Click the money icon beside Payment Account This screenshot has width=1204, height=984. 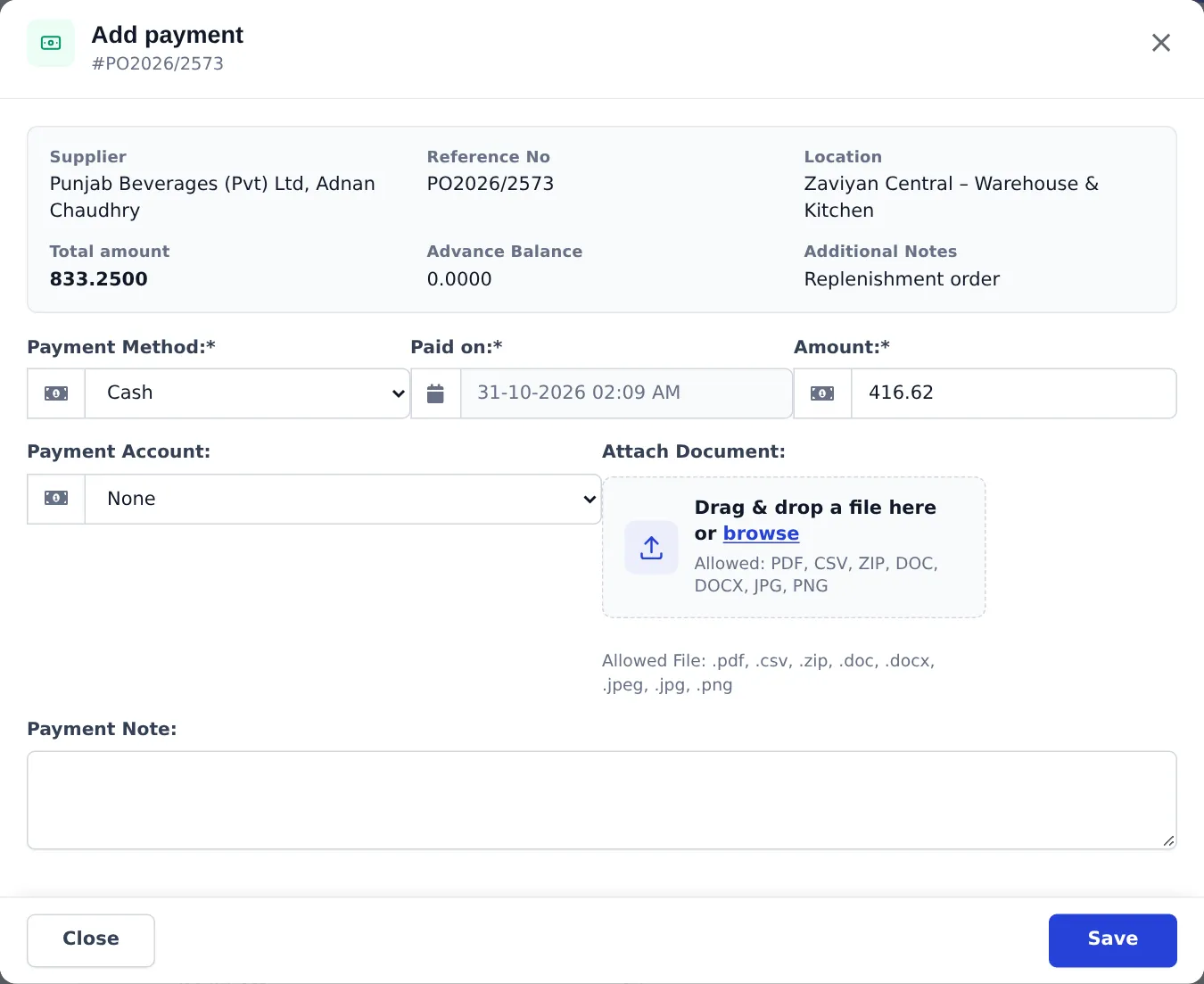[x=56, y=499]
